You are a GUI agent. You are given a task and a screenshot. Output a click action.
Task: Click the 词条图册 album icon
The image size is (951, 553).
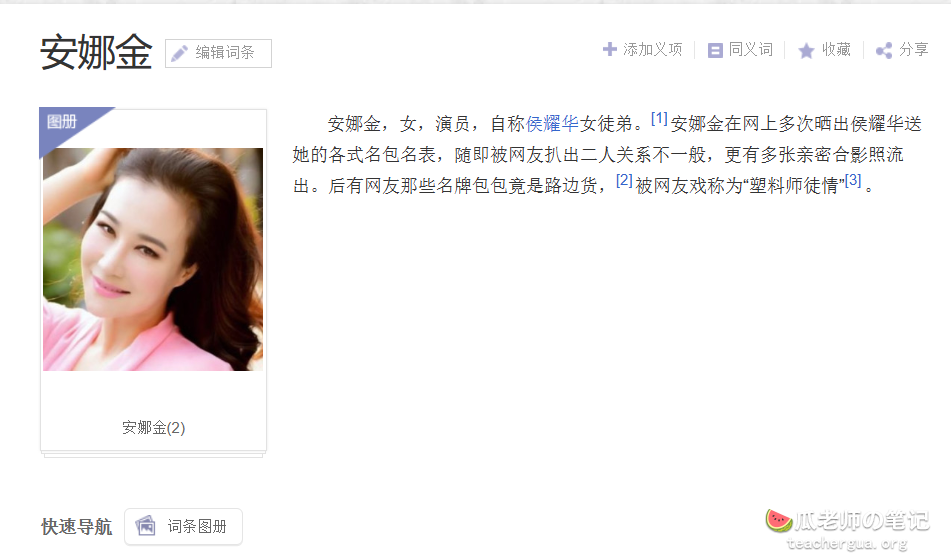tap(146, 525)
